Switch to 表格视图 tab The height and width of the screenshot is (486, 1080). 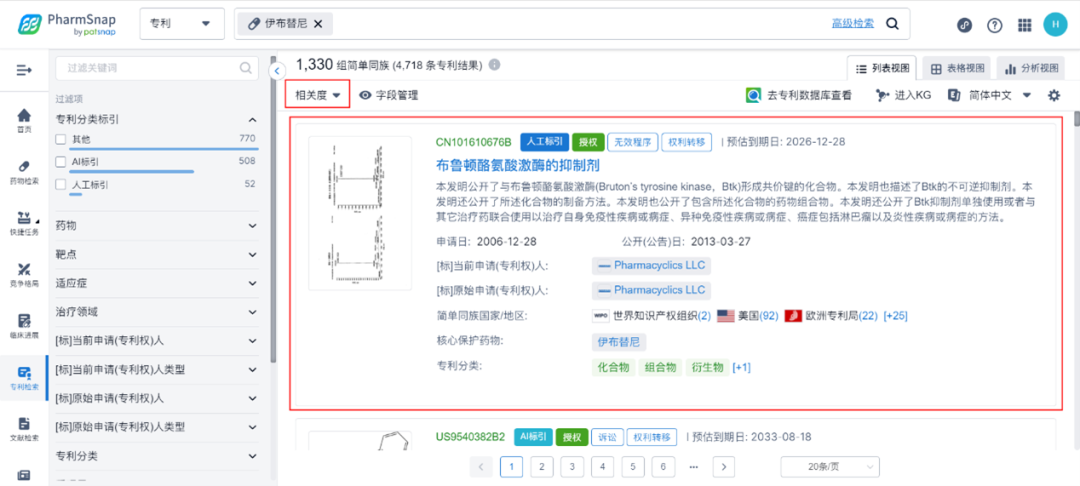(957, 68)
